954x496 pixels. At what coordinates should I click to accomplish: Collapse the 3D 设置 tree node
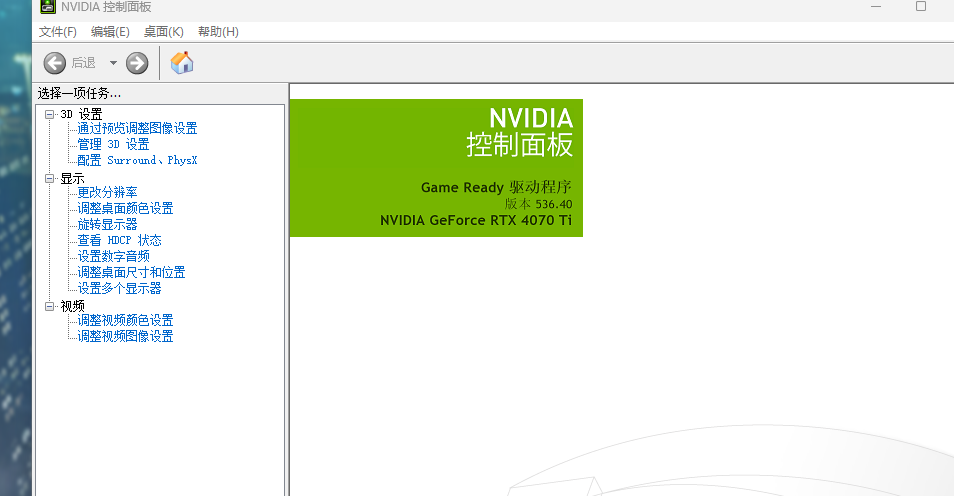point(49,114)
